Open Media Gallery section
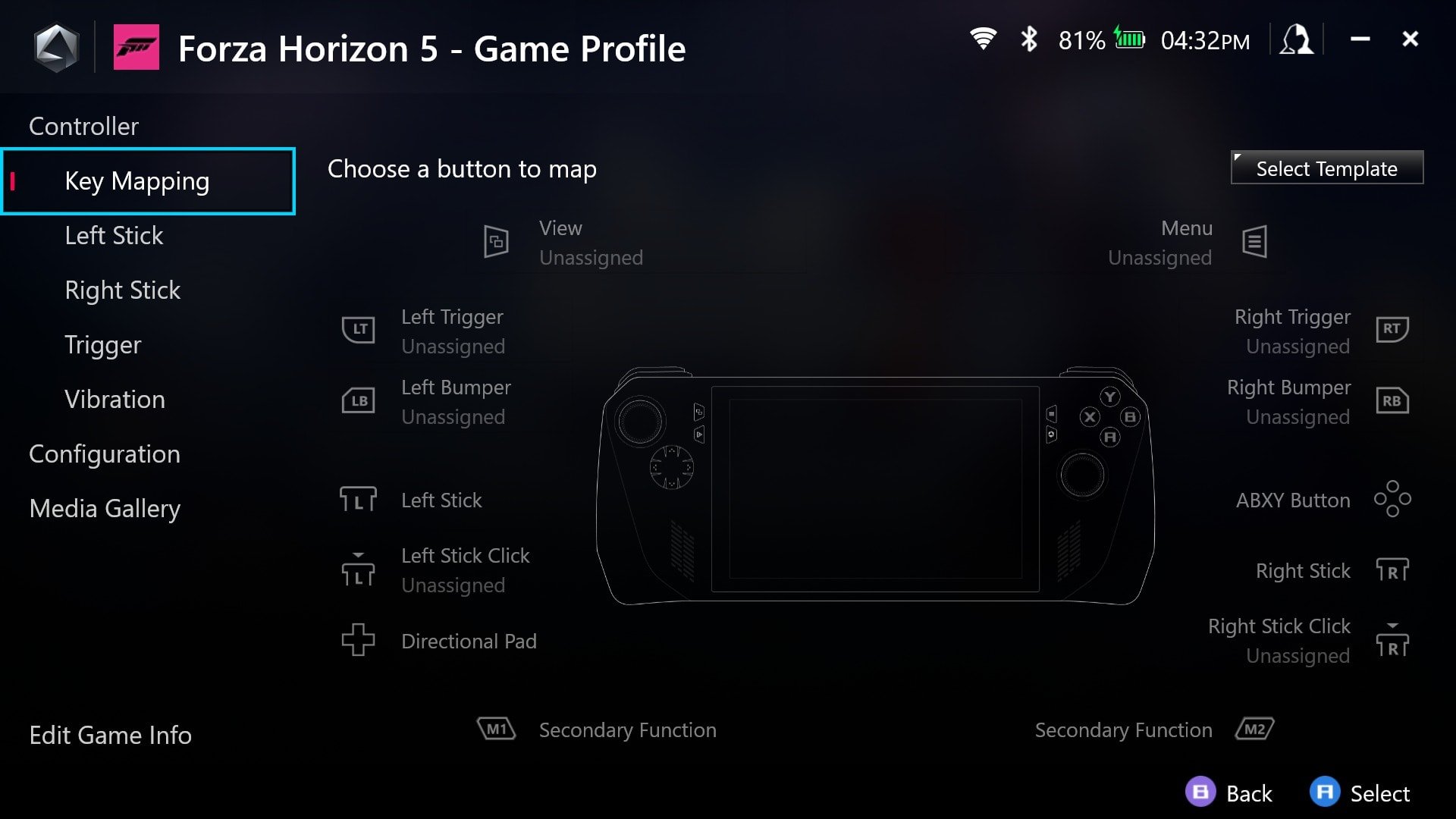Viewport: 1456px width, 819px height. pos(105,508)
